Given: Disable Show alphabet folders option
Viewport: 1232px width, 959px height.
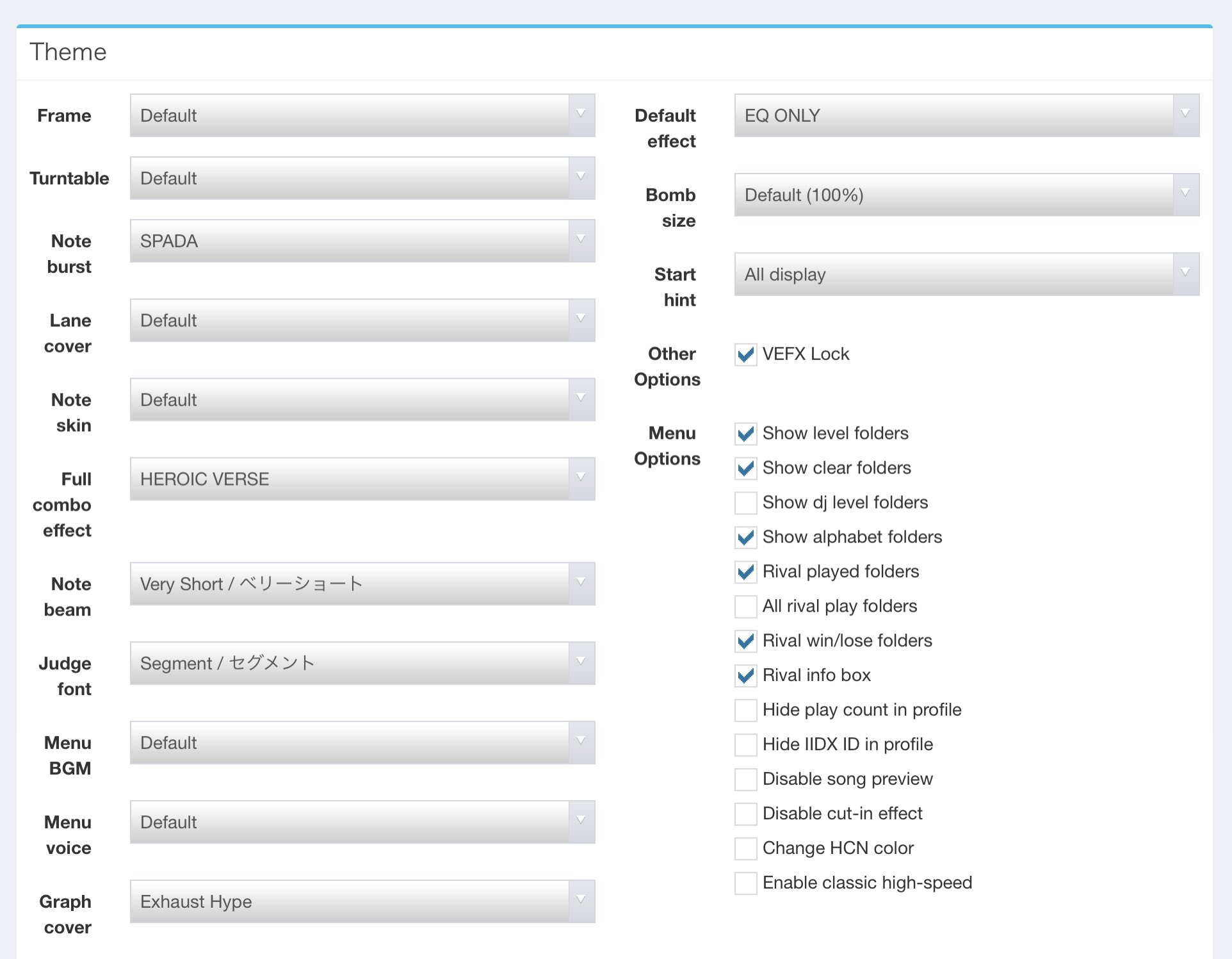Looking at the screenshot, I should [745, 537].
